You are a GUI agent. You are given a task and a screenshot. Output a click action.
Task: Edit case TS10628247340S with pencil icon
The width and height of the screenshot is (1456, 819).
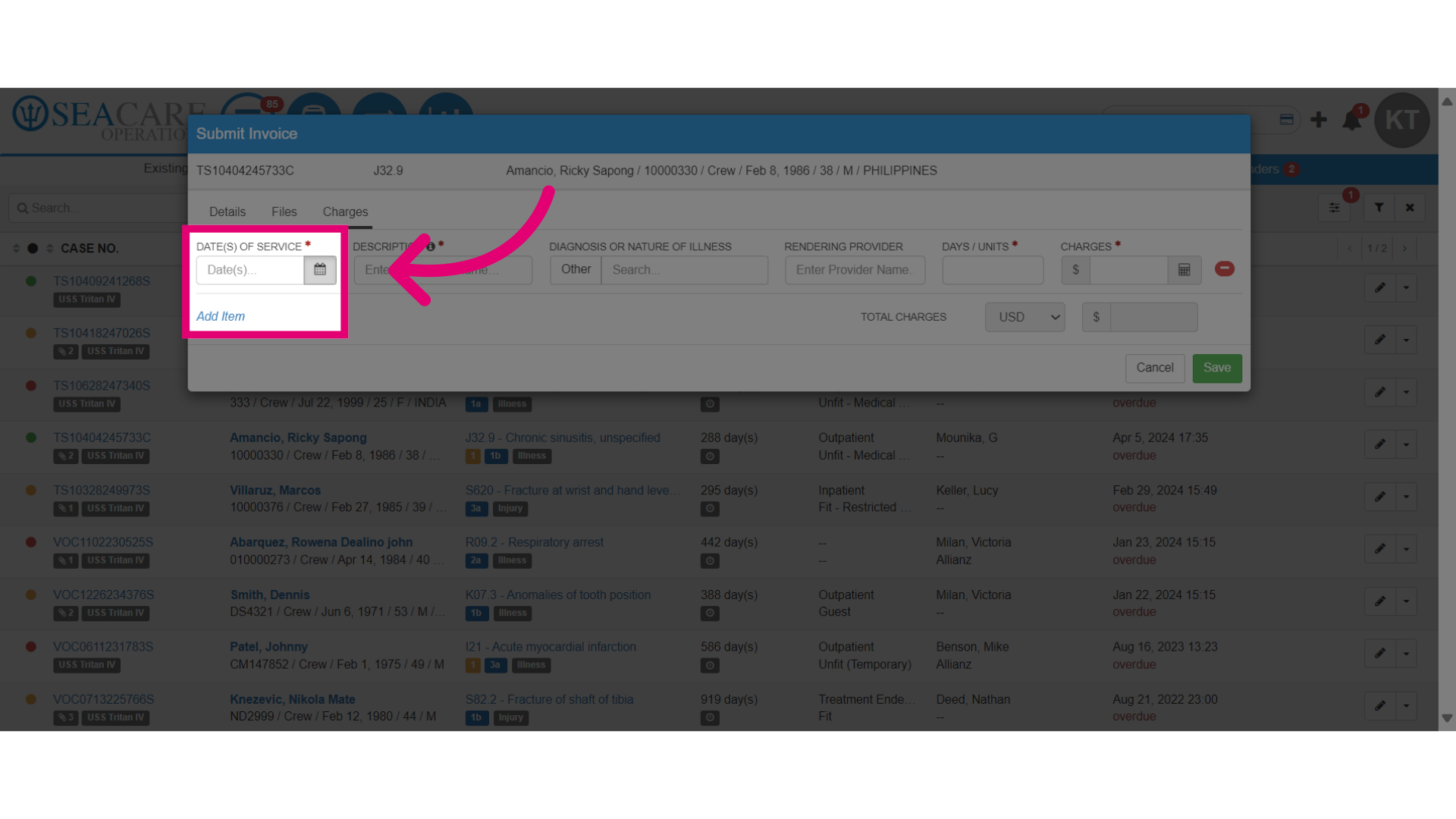(x=1380, y=392)
